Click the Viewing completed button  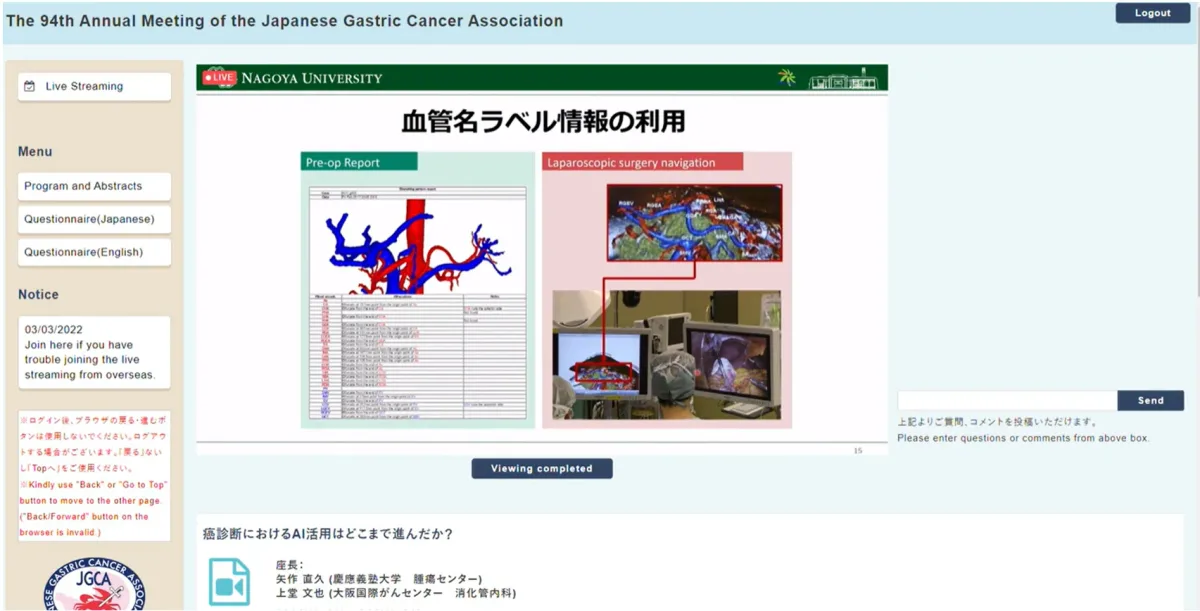(x=542, y=468)
